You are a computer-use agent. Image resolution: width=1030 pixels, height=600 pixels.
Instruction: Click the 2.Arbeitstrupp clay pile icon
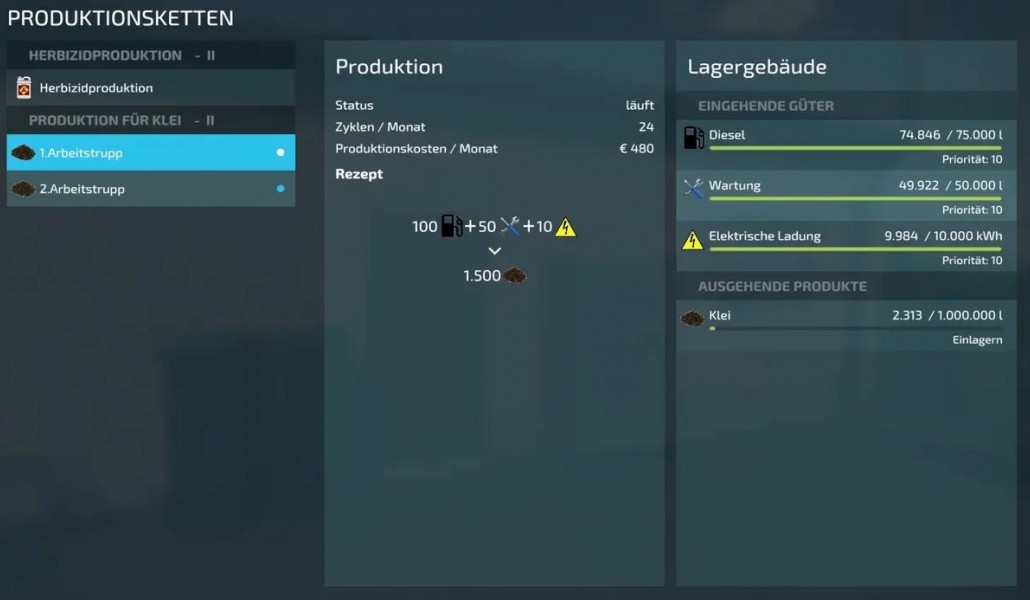[23, 189]
